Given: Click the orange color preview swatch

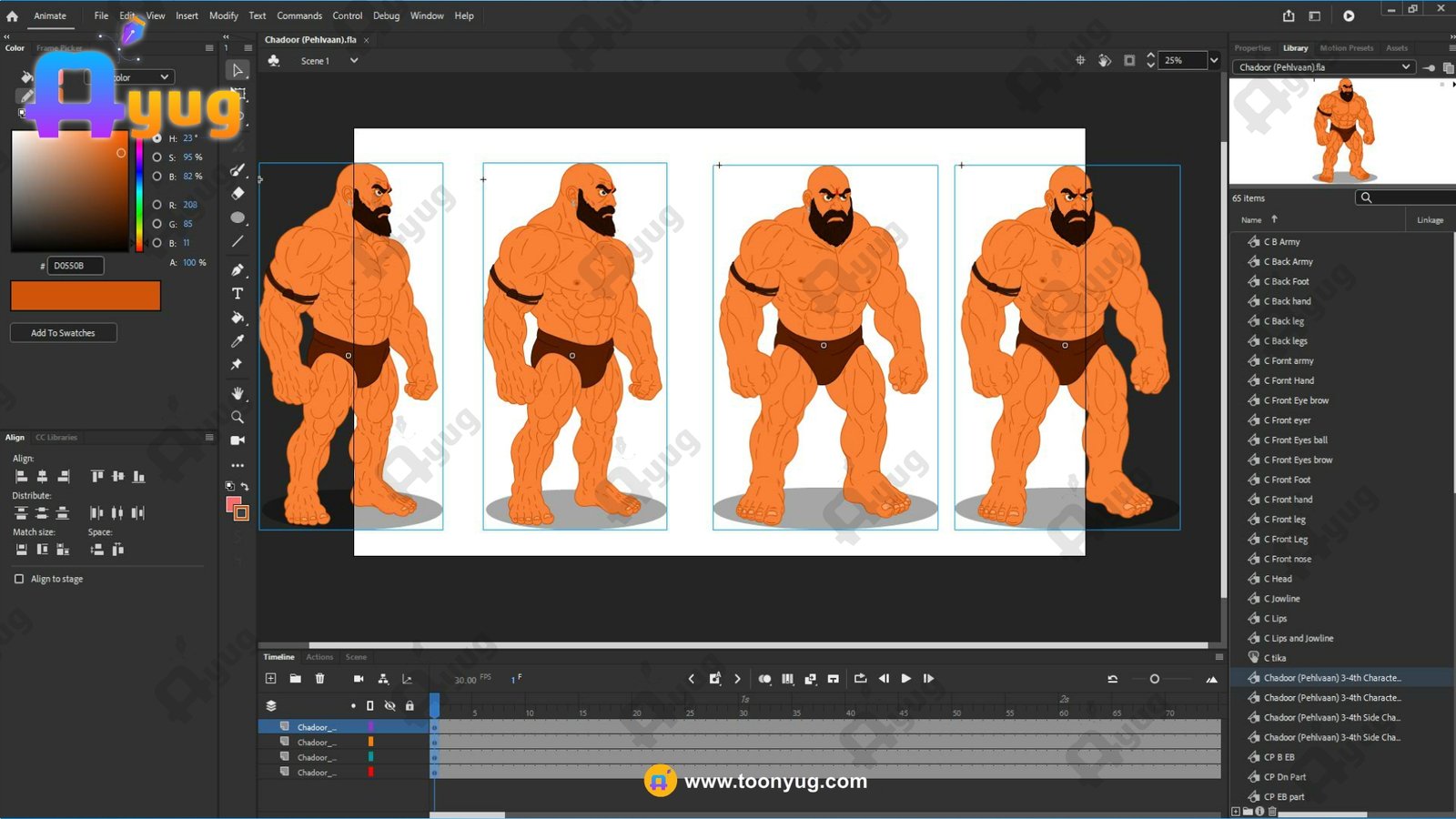Looking at the screenshot, I should click(86, 296).
